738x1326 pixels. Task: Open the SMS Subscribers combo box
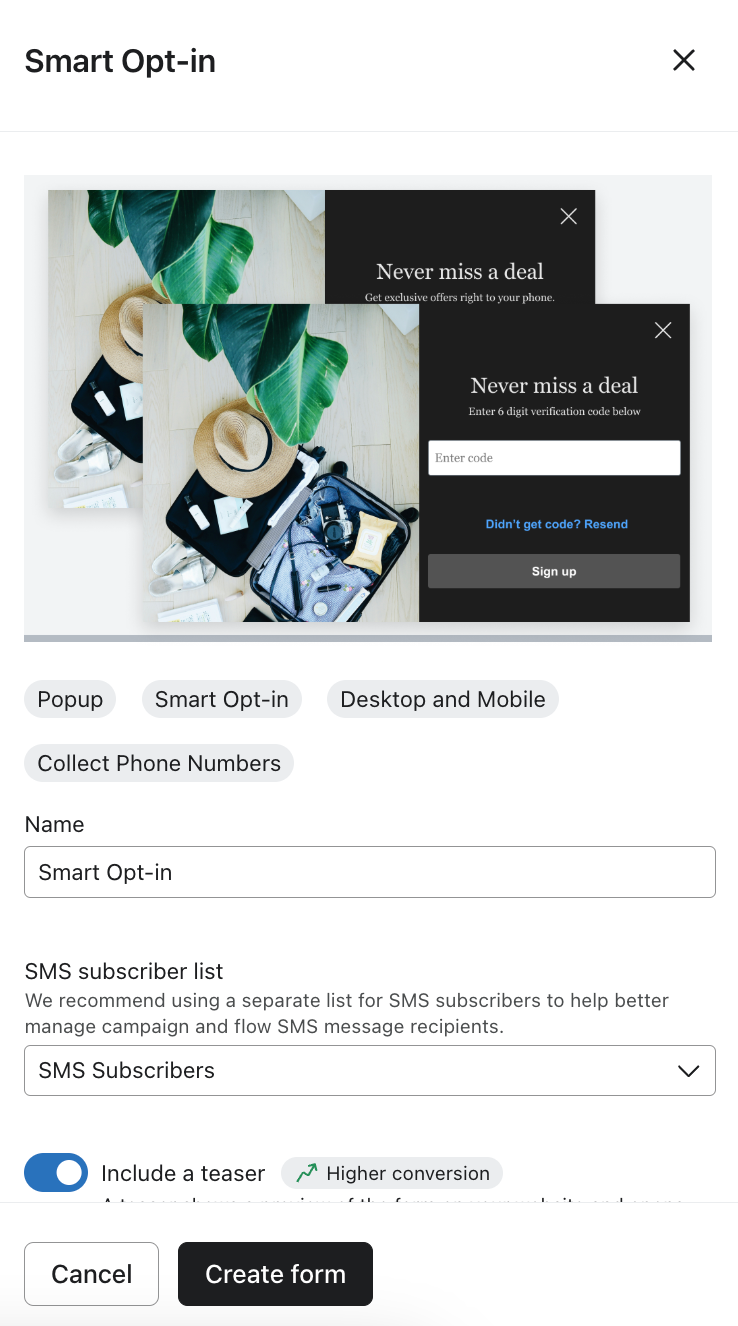tap(370, 1070)
